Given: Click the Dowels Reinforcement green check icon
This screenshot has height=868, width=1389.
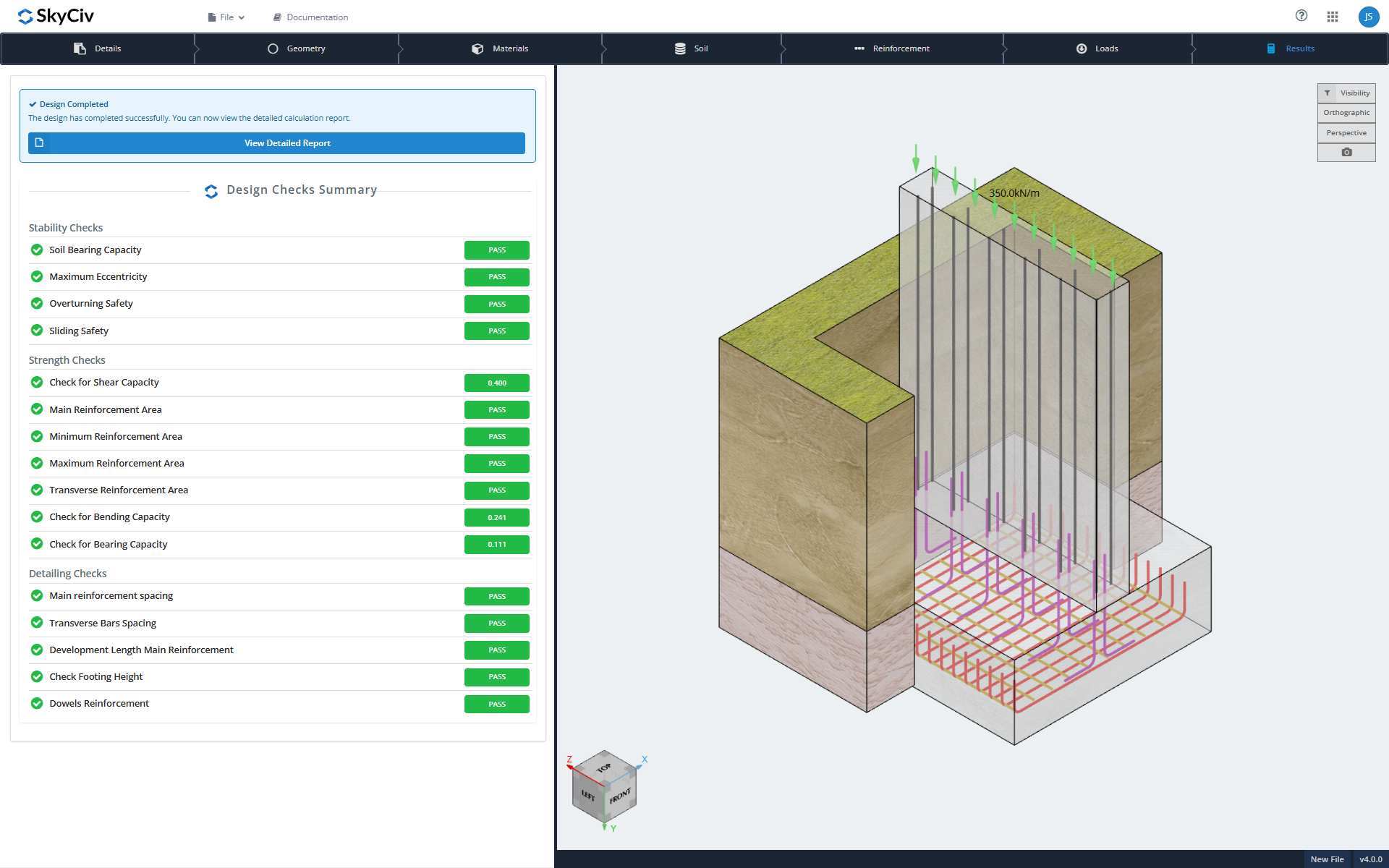Looking at the screenshot, I should tap(37, 703).
